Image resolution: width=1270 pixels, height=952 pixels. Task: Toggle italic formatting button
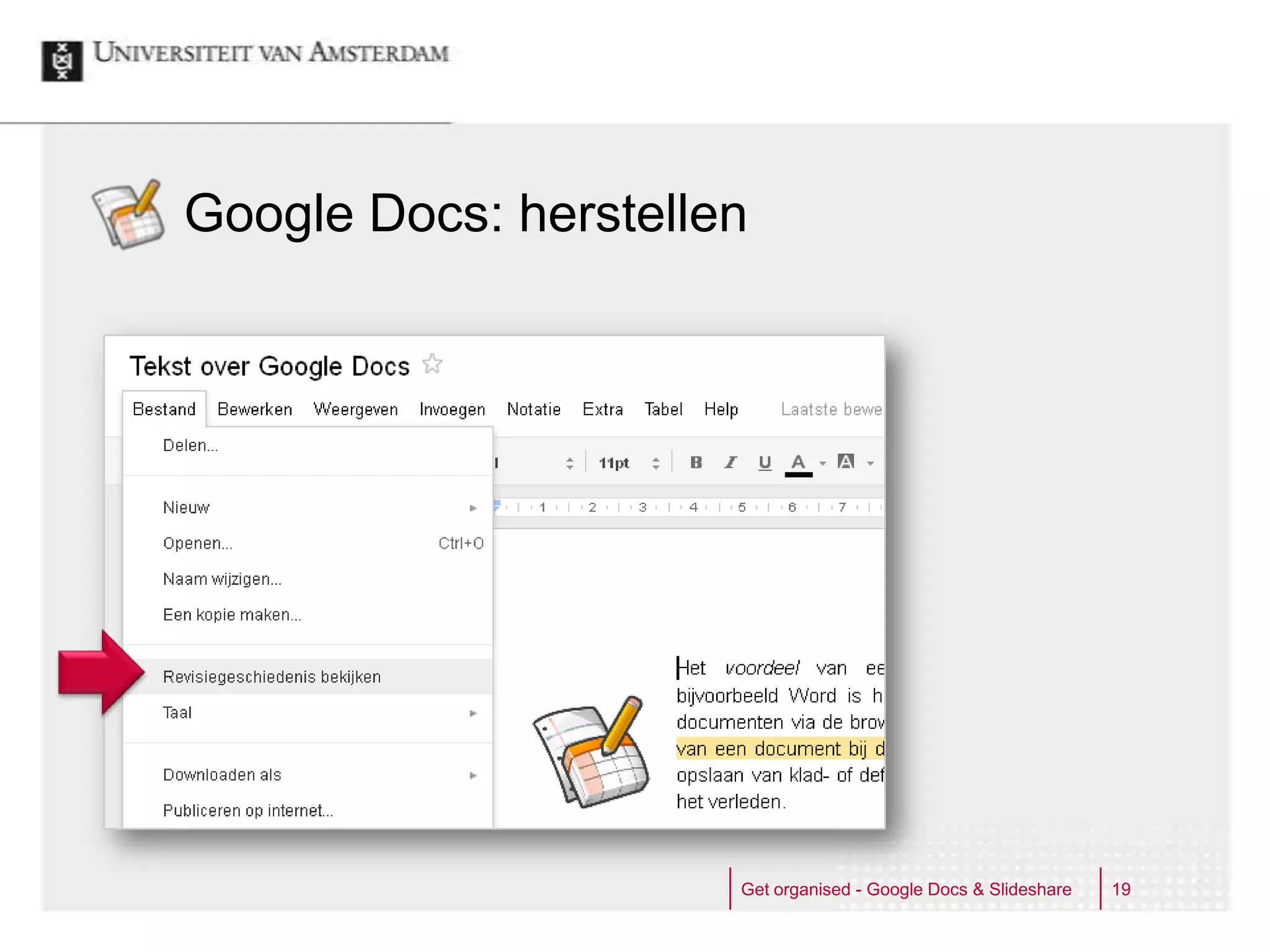pyautogui.click(x=730, y=462)
